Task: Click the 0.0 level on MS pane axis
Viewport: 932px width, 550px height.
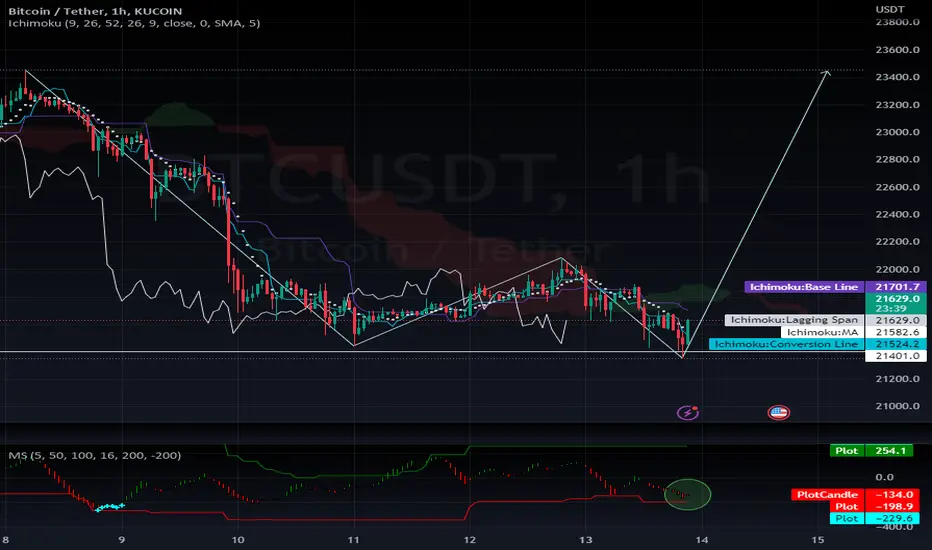Action: tap(884, 477)
